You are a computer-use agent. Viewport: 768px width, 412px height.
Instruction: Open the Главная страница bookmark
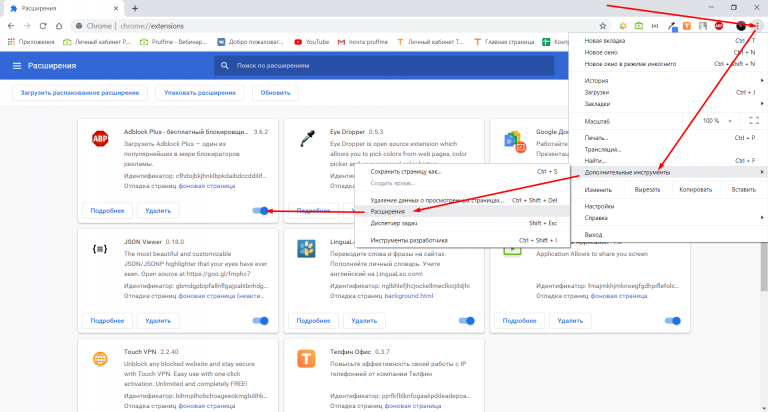[x=504, y=42]
